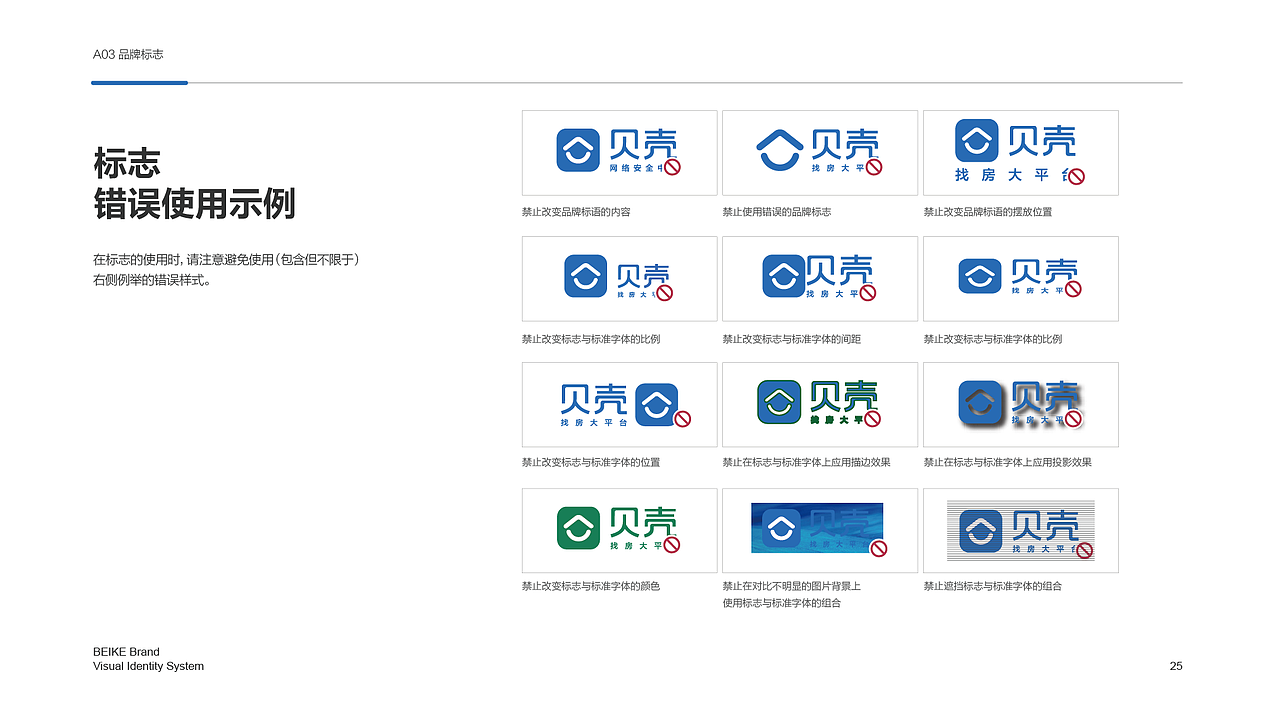The width and height of the screenshot is (1280, 720).
Task: Click the prohibition icon on the all-green logo example
Action: coord(671,544)
